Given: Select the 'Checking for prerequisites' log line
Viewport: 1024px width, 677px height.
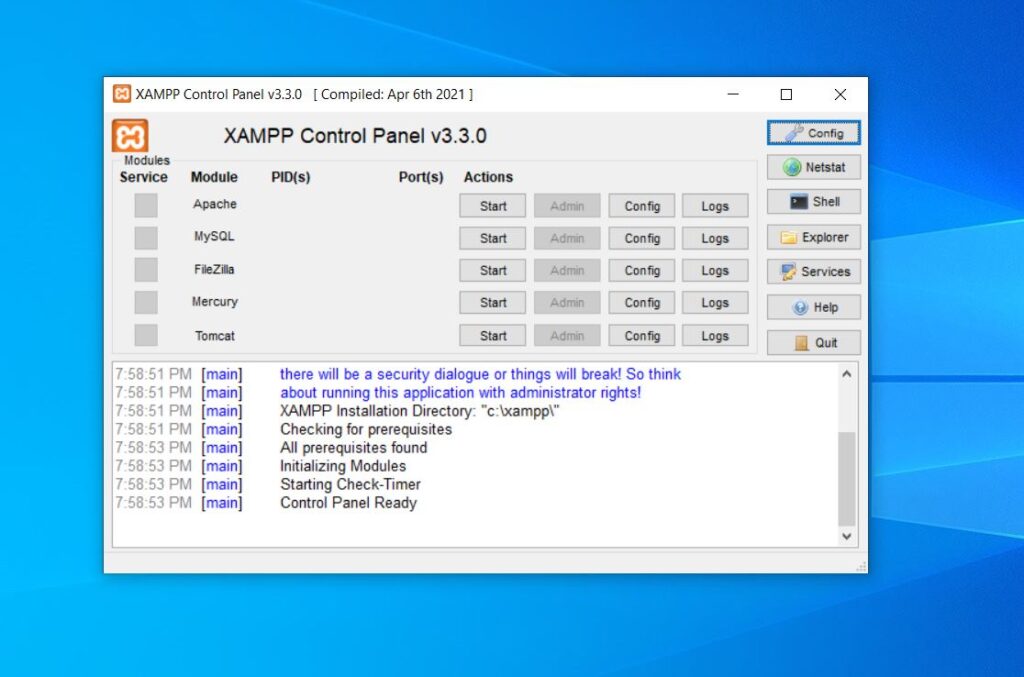Looking at the screenshot, I should [x=366, y=430].
